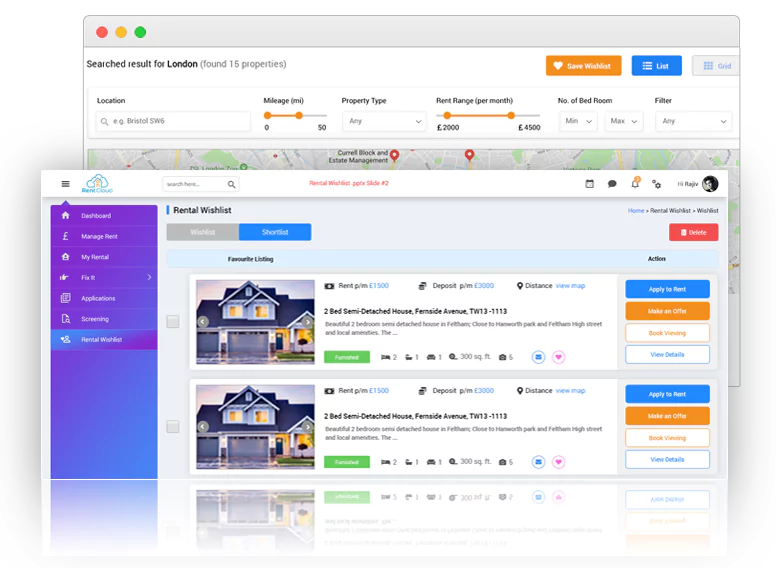776x568 pixels.
Task: Click Apply to Rent on first listing
Action: pyautogui.click(x=667, y=289)
